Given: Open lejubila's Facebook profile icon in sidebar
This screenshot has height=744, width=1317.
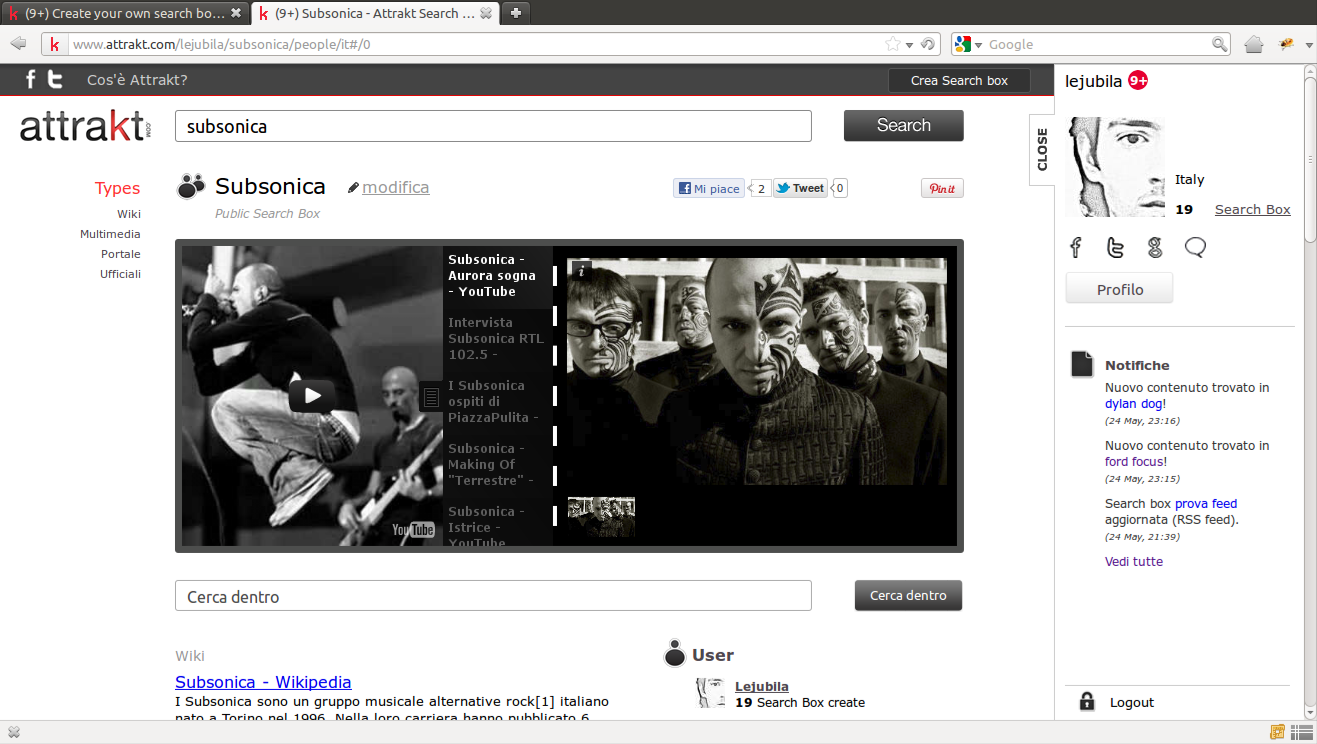Looking at the screenshot, I should click(x=1076, y=248).
